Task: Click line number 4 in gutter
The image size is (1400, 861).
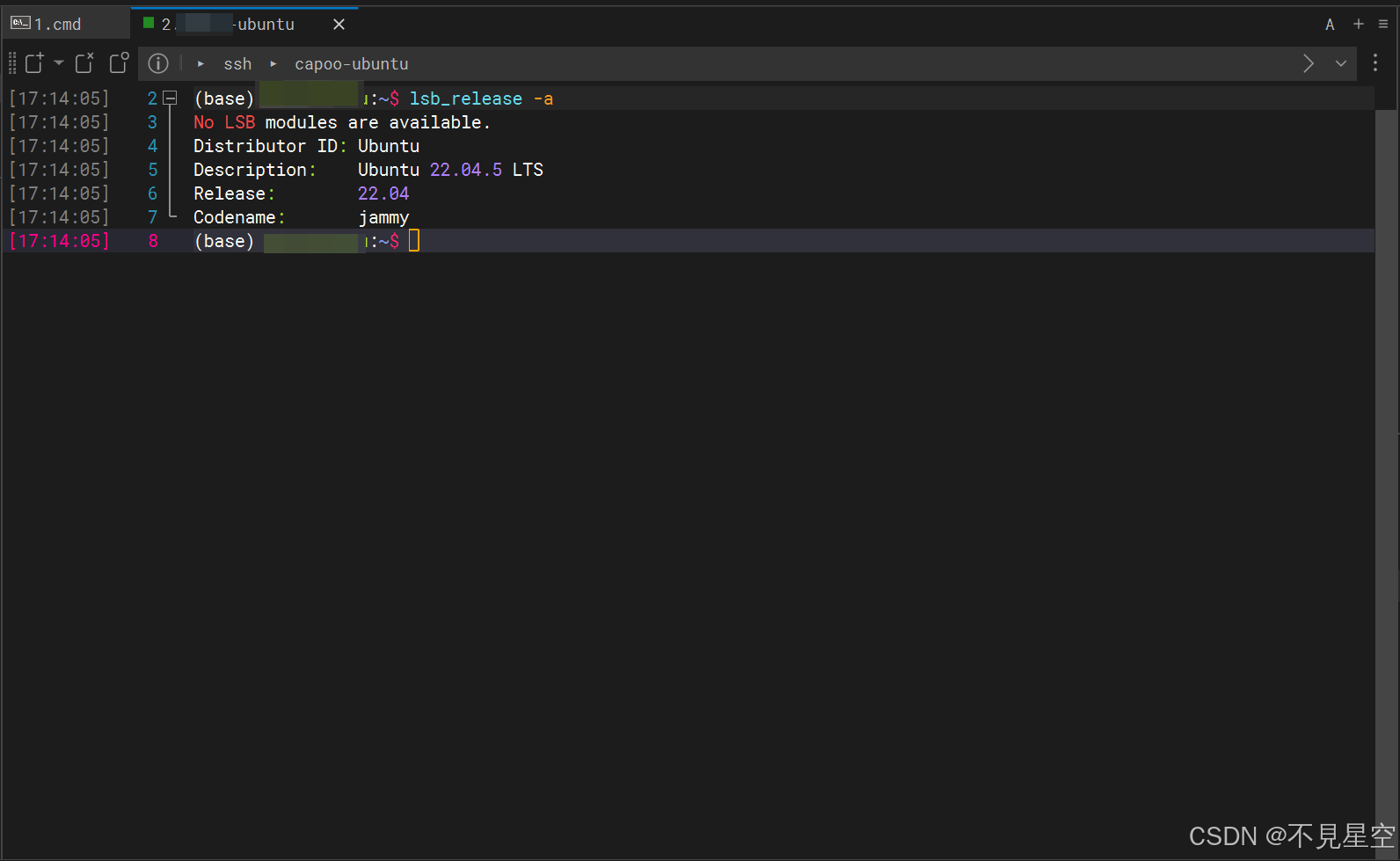Action: pyautogui.click(x=152, y=146)
